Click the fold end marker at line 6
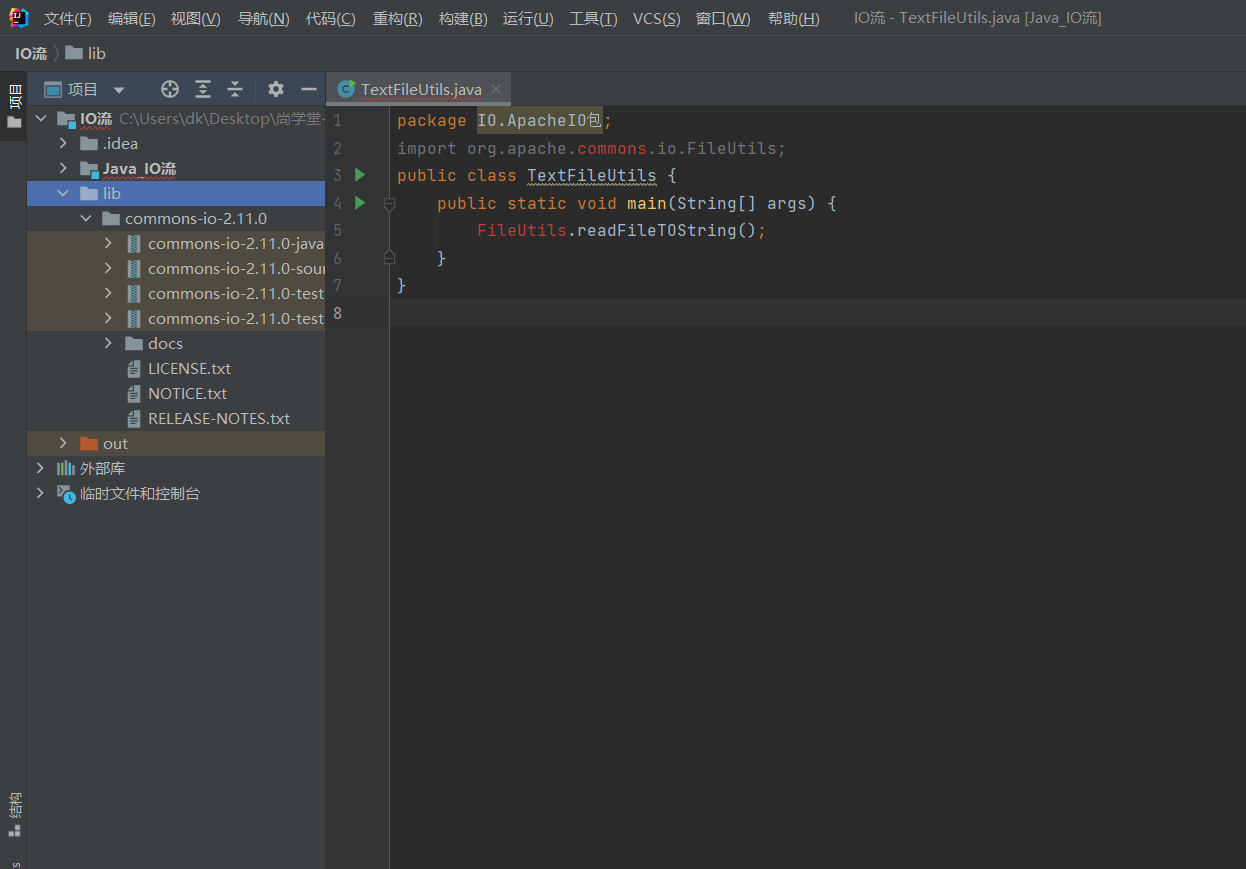 pos(390,258)
